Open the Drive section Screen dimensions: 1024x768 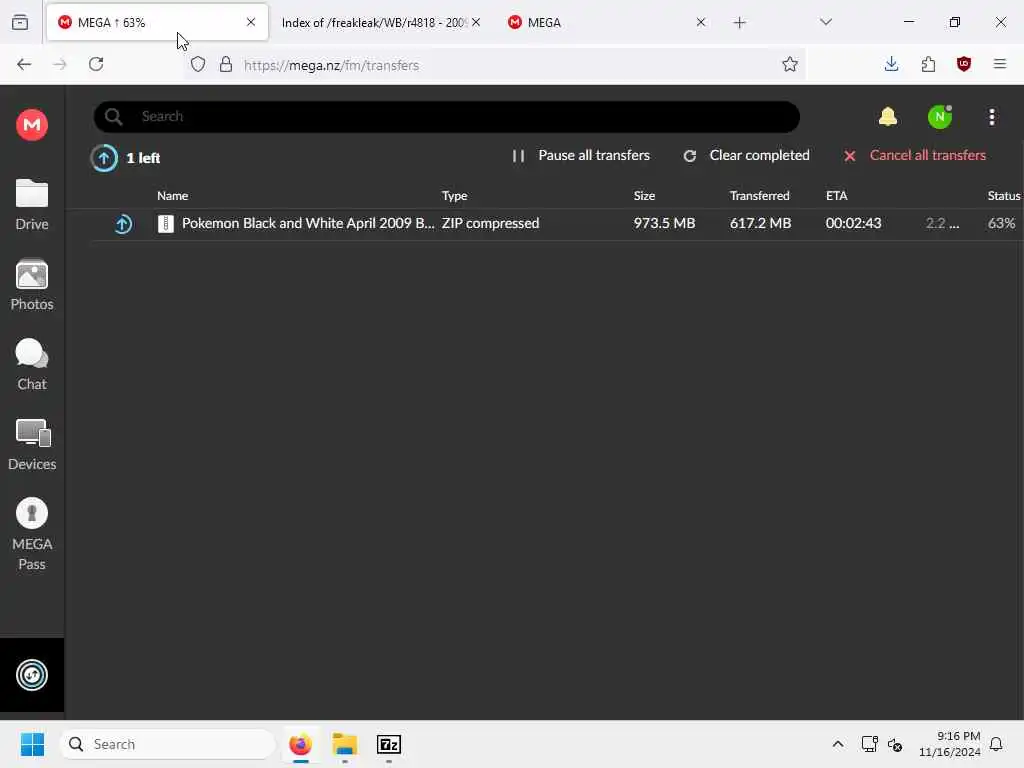pyautogui.click(x=32, y=204)
